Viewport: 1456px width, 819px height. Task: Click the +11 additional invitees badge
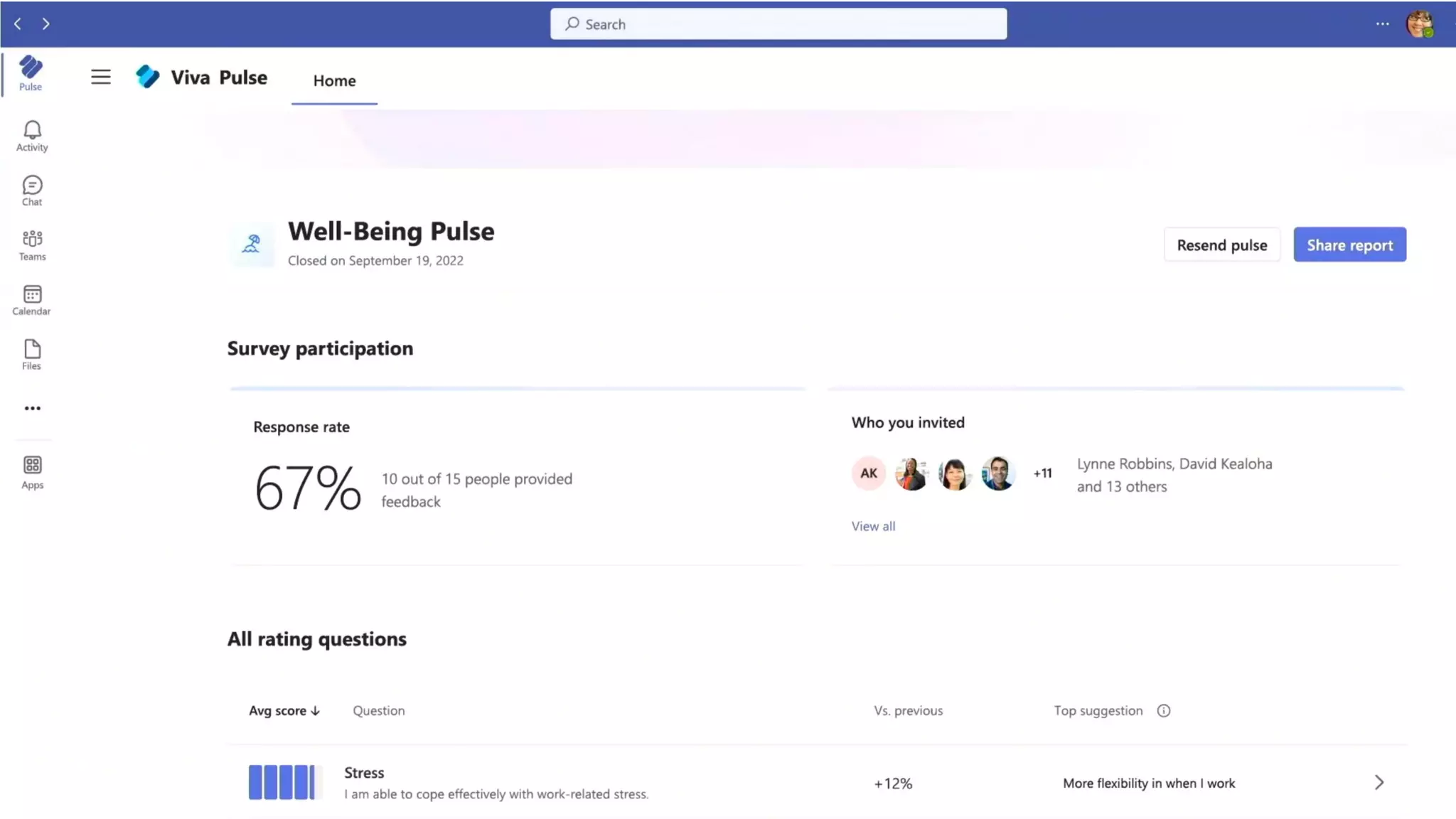click(x=1042, y=473)
